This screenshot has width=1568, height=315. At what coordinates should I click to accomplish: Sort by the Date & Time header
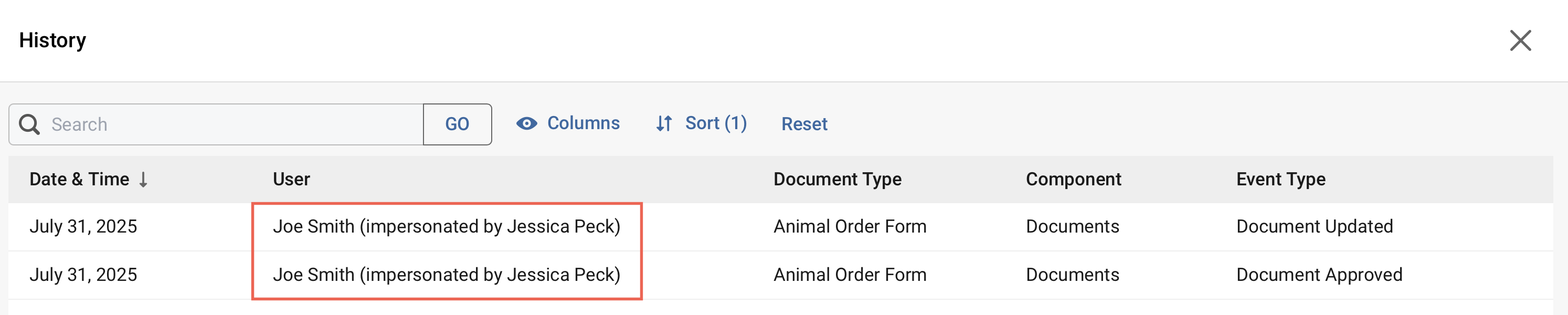pos(79,179)
